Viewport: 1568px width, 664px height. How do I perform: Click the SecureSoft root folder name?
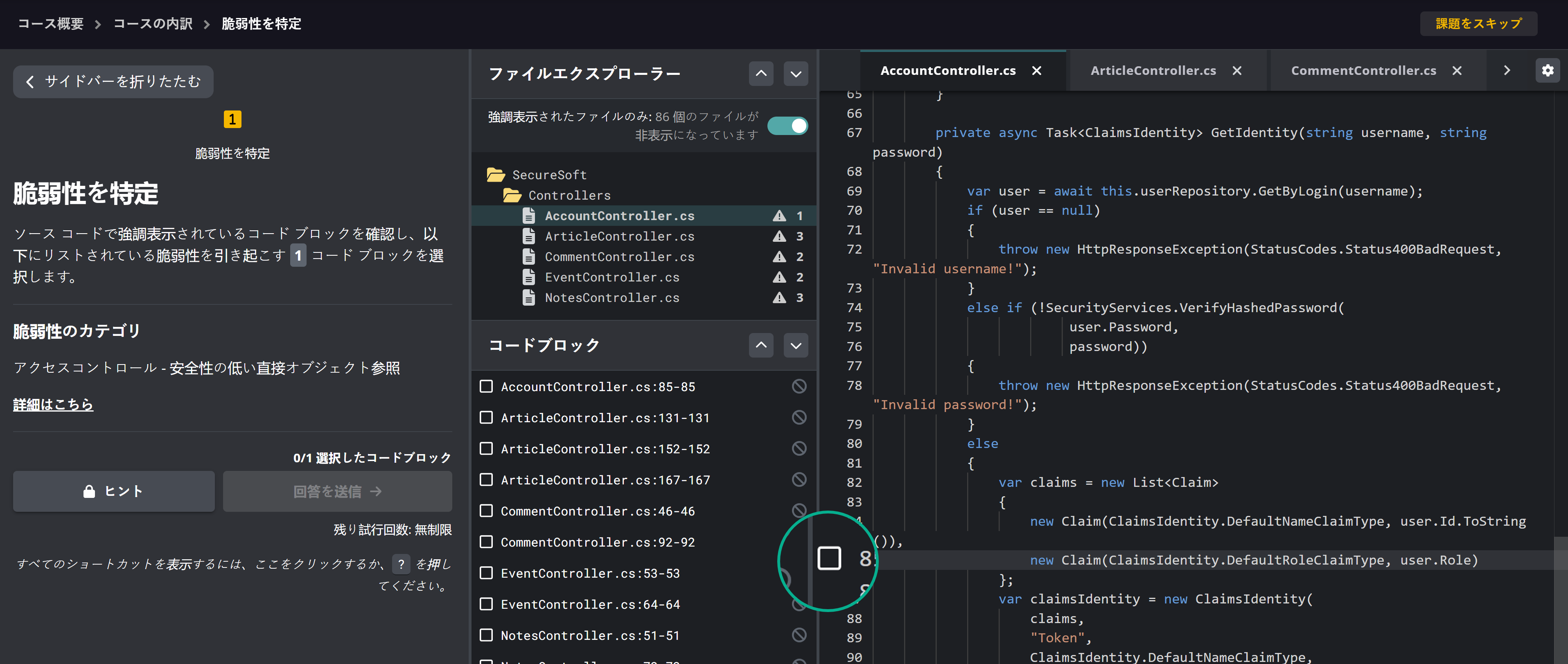pyautogui.click(x=549, y=175)
